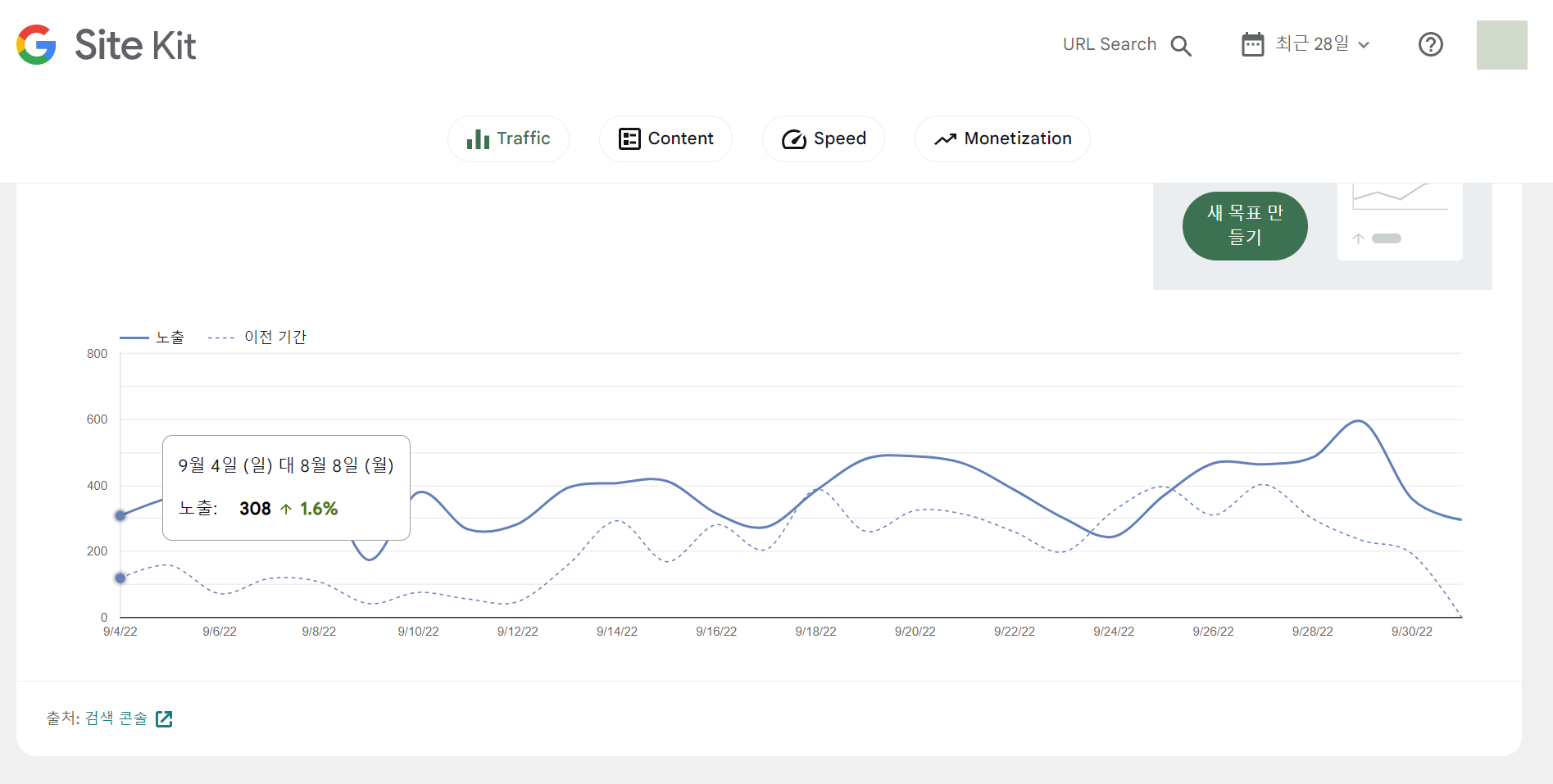1553x784 pixels.
Task: Click the magnifying glass search icon
Action: (1181, 45)
